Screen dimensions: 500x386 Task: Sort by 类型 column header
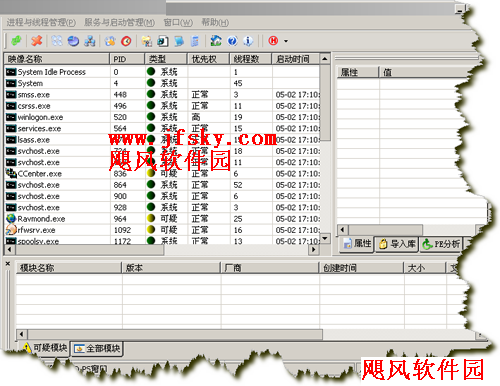(x=166, y=59)
